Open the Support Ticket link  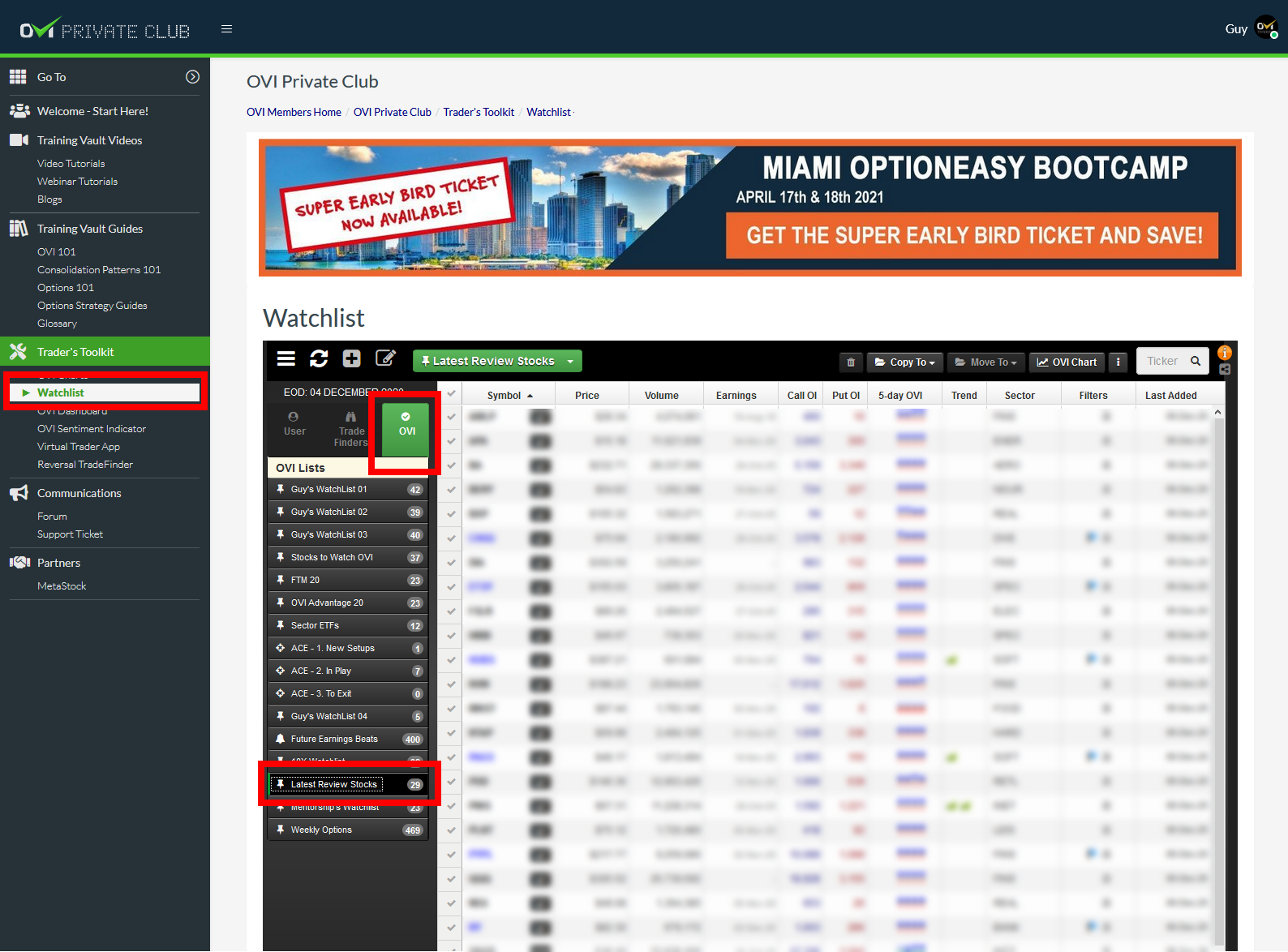pos(70,534)
